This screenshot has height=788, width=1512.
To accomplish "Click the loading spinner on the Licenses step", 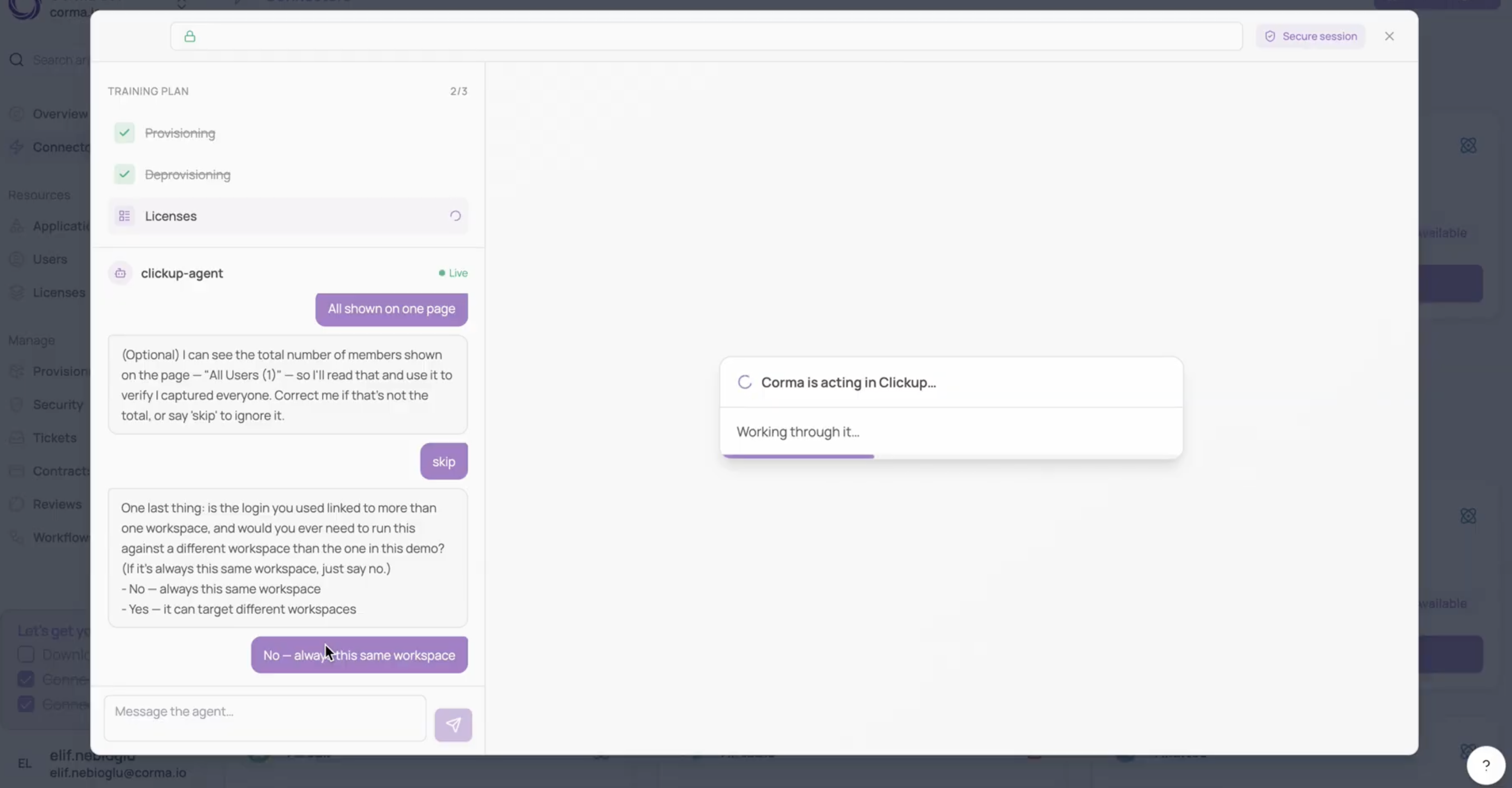I will coord(456,216).
